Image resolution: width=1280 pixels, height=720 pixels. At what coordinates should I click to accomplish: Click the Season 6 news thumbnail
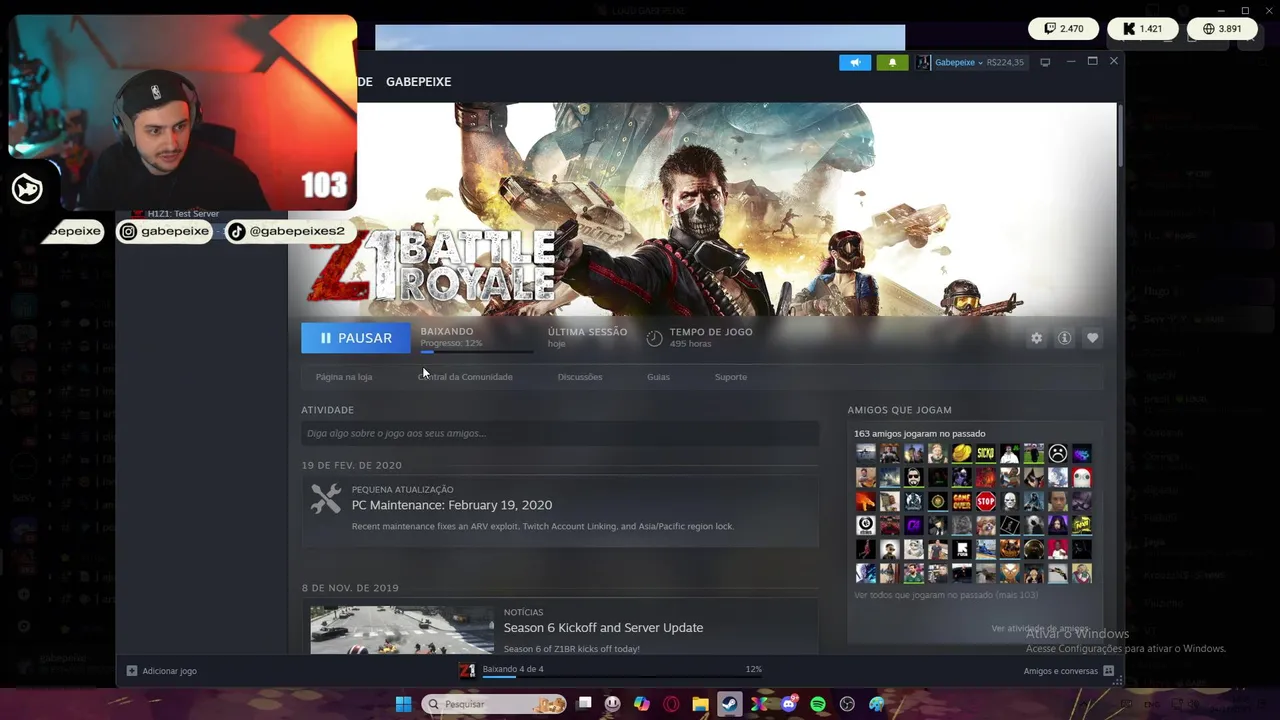(402, 630)
